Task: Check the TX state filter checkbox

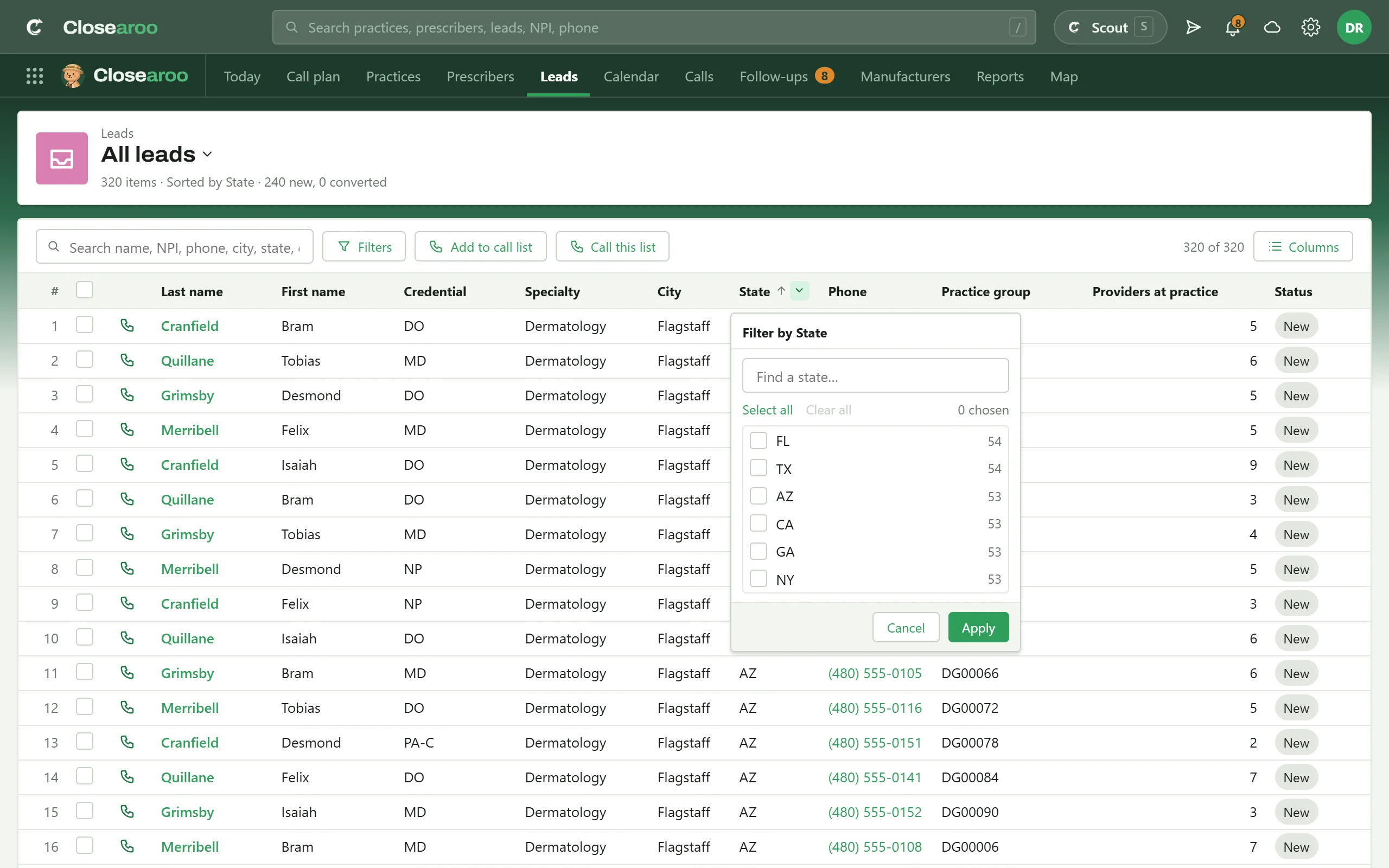Action: click(758, 468)
